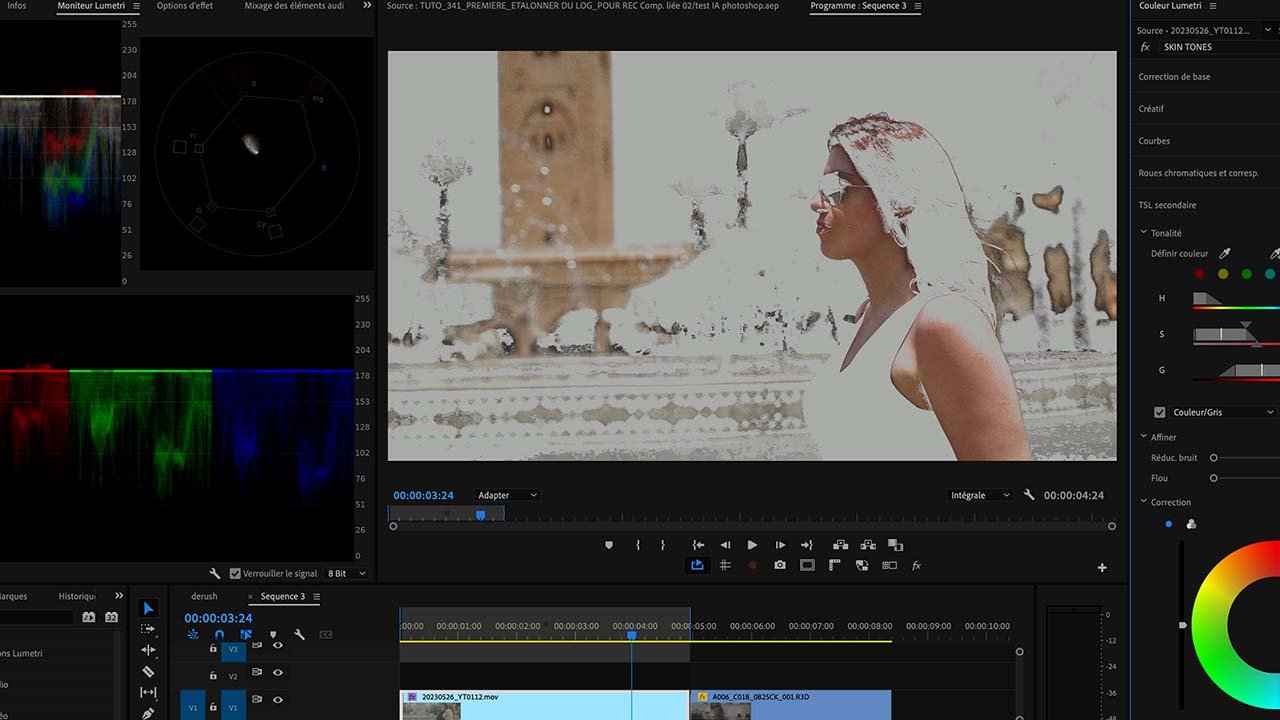
Task: Open the Program monitor button editor plus
Action: [x=1102, y=567]
